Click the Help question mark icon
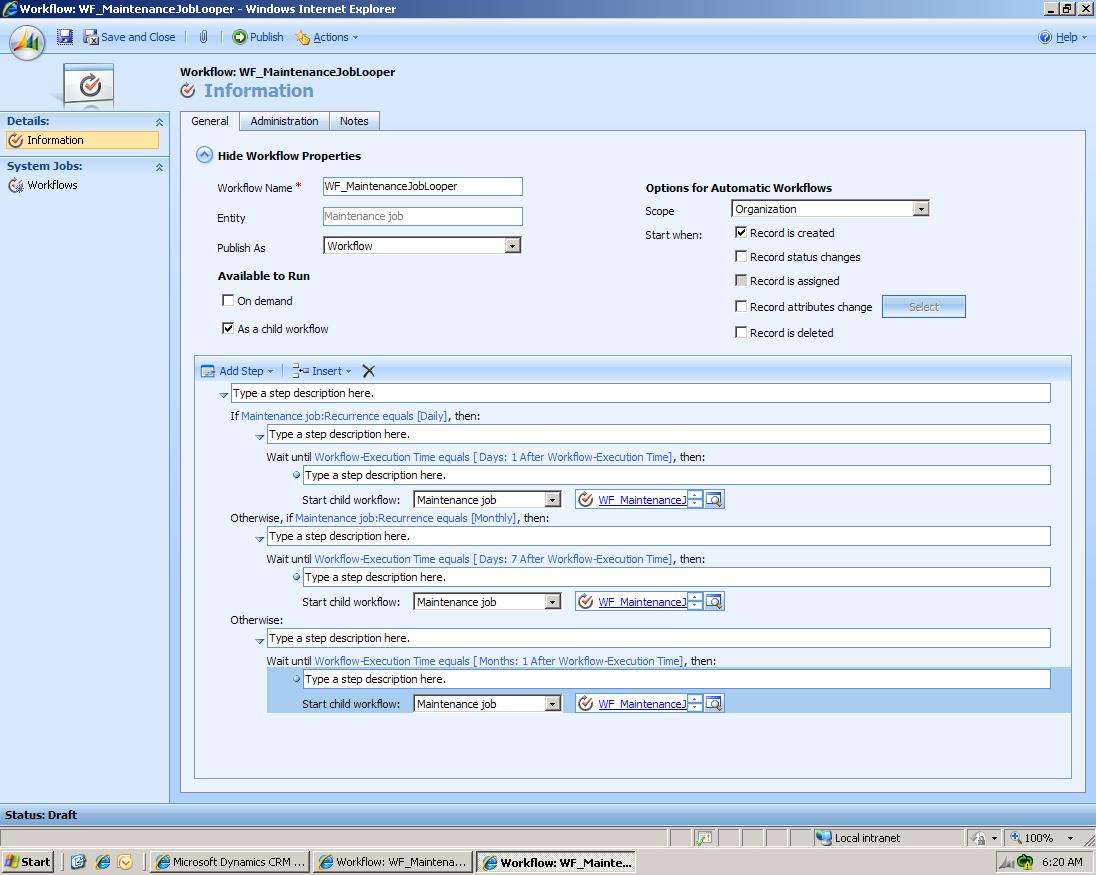Viewport: 1096px width, 875px height. (x=1045, y=38)
